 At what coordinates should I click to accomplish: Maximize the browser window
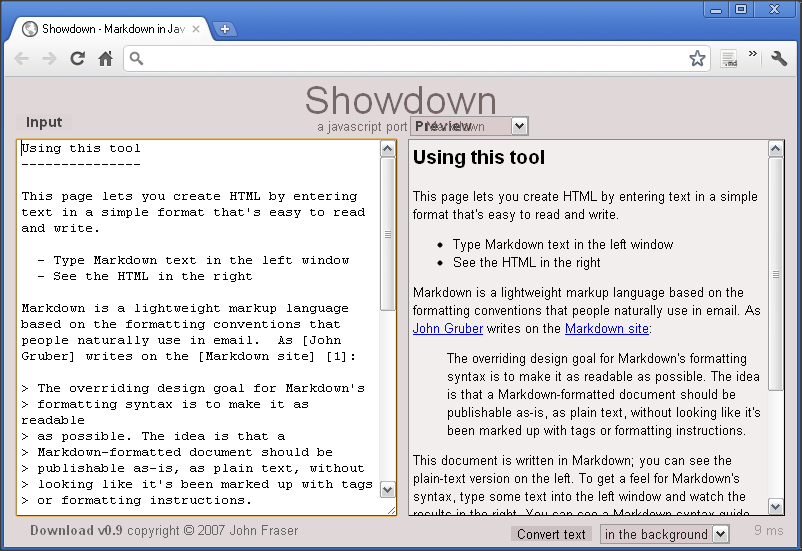pos(741,9)
